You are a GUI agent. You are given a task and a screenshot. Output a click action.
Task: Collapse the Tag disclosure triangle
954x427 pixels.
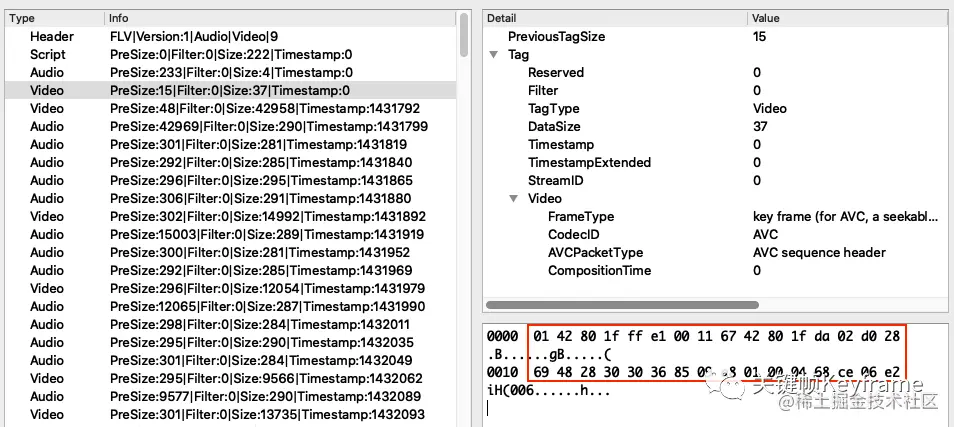[493, 55]
